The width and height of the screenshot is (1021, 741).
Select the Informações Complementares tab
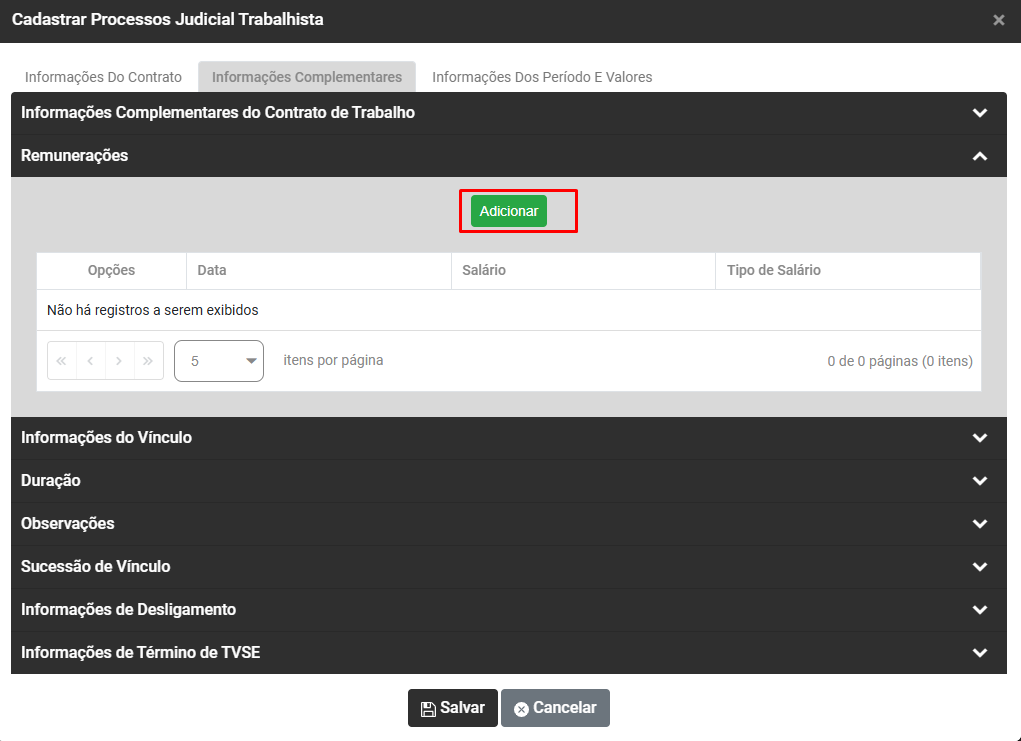(307, 77)
